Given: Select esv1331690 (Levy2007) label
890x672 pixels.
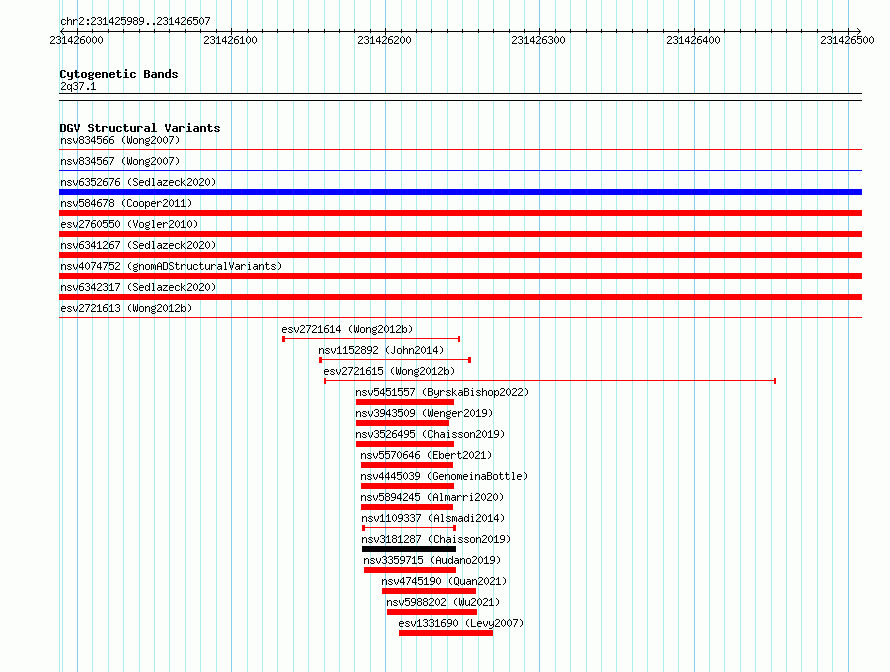Looking at the screenshot, I should pyautogui.click(x=461, y=623).
